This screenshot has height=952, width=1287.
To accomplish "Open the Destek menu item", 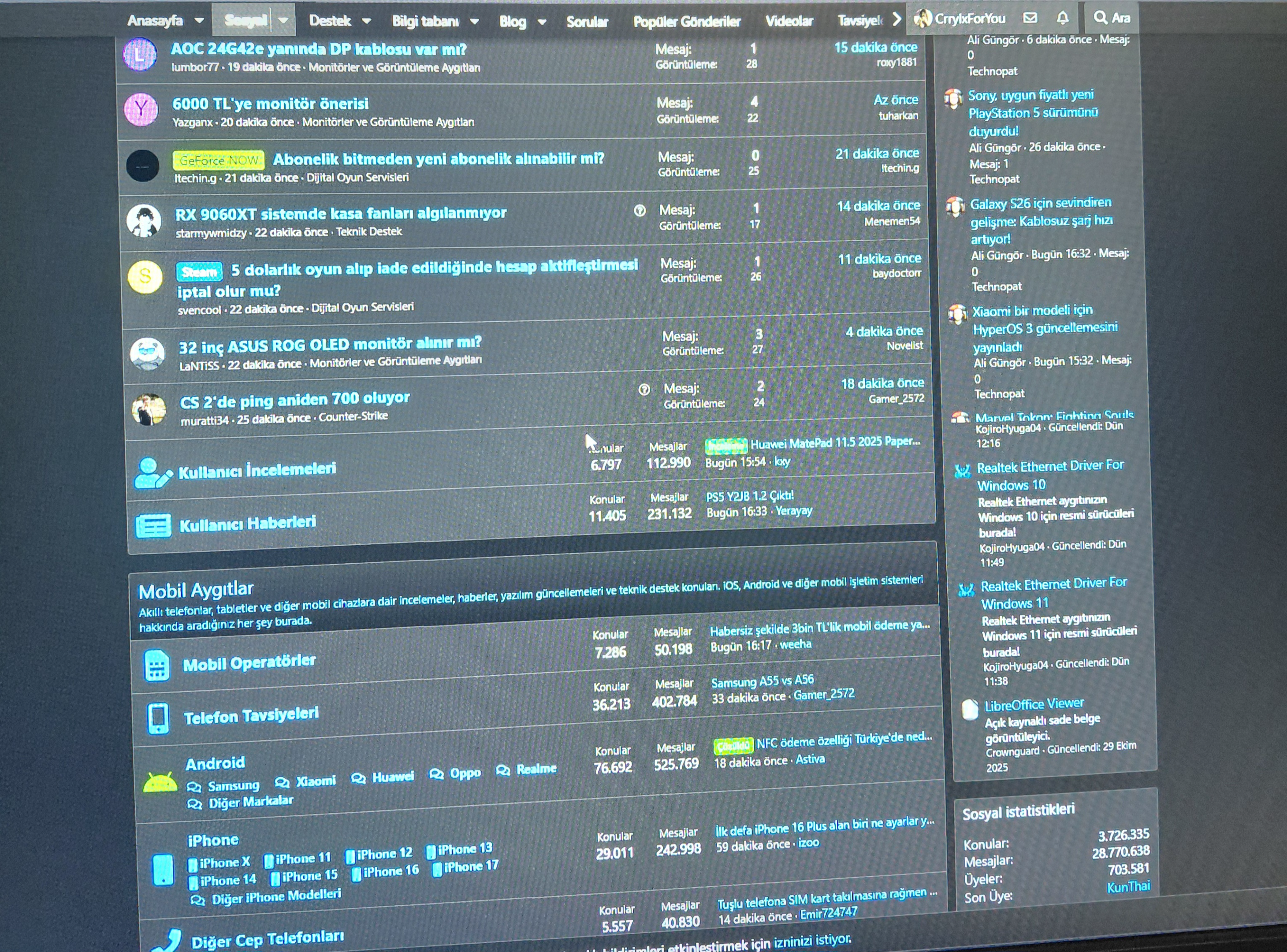I will pos(330,21).
